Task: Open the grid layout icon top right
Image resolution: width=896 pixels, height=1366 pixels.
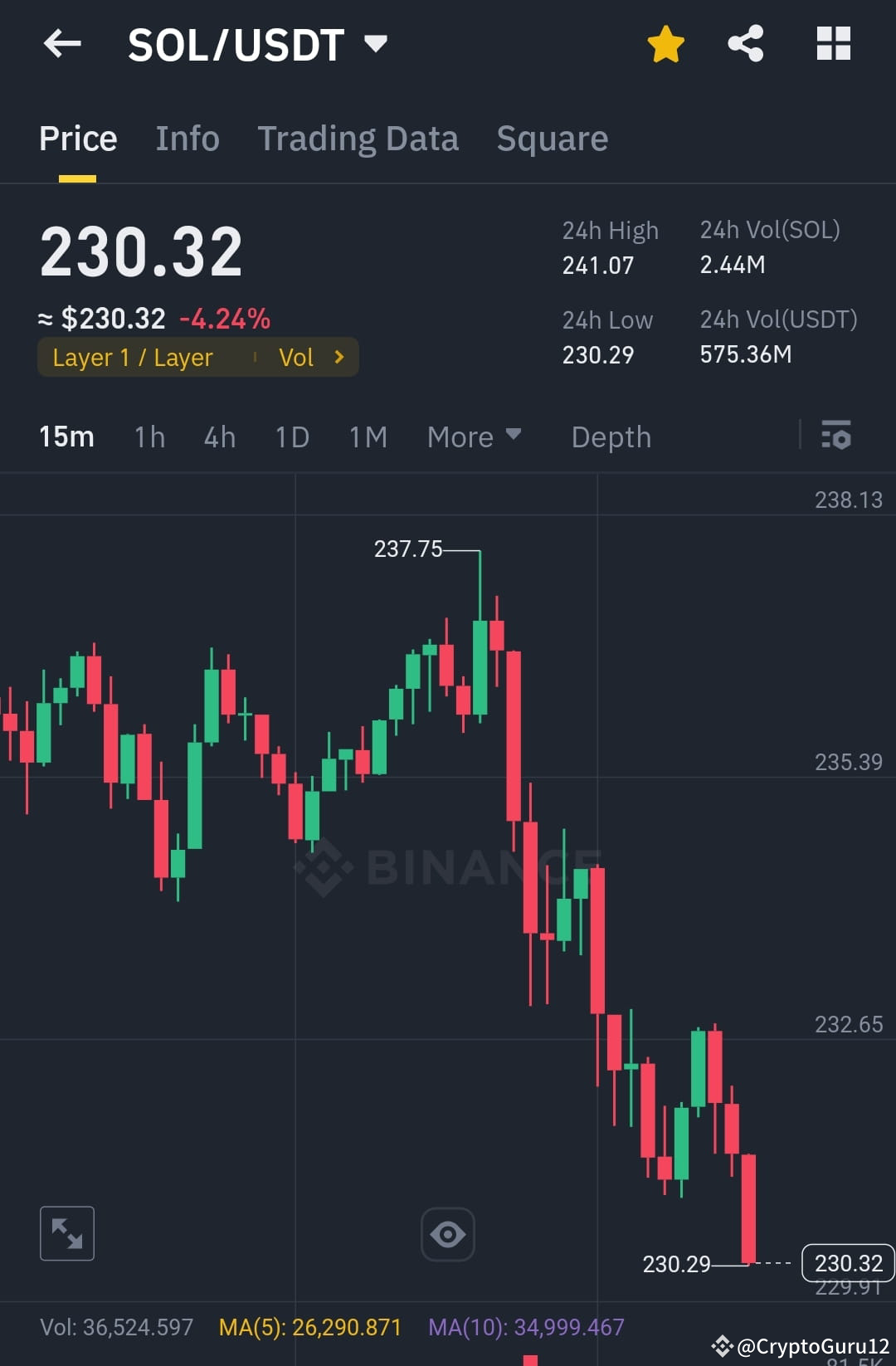Action: pos(834,43)
